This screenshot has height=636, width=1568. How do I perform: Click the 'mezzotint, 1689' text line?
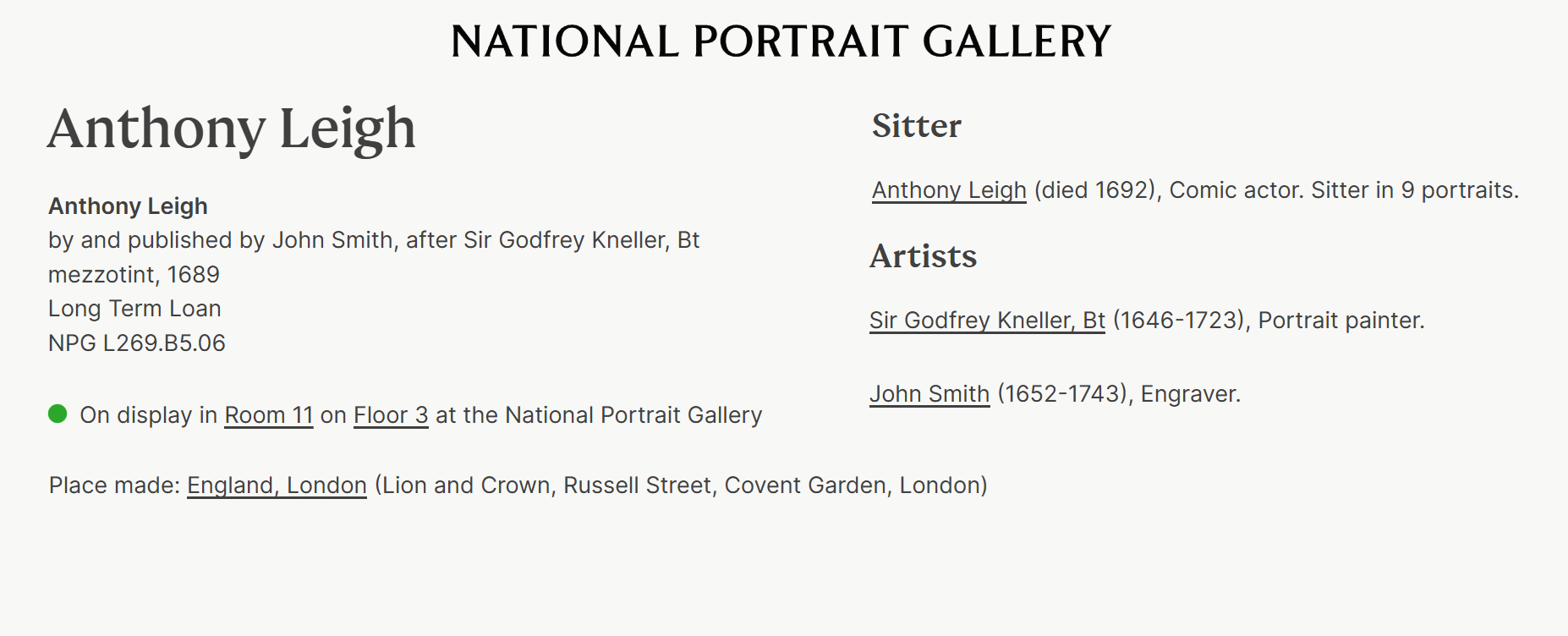pyautogui.click(x=134, y=275)
